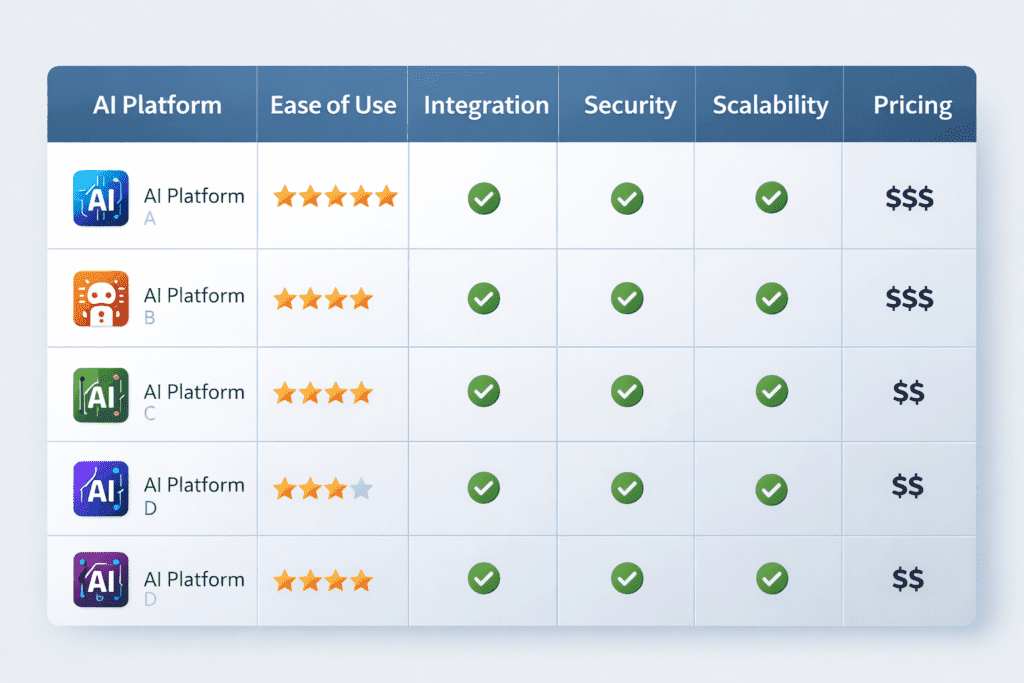Click the Scalability checkmark for AI Platform A
1024x683 pixels.
tap(771, 197)
